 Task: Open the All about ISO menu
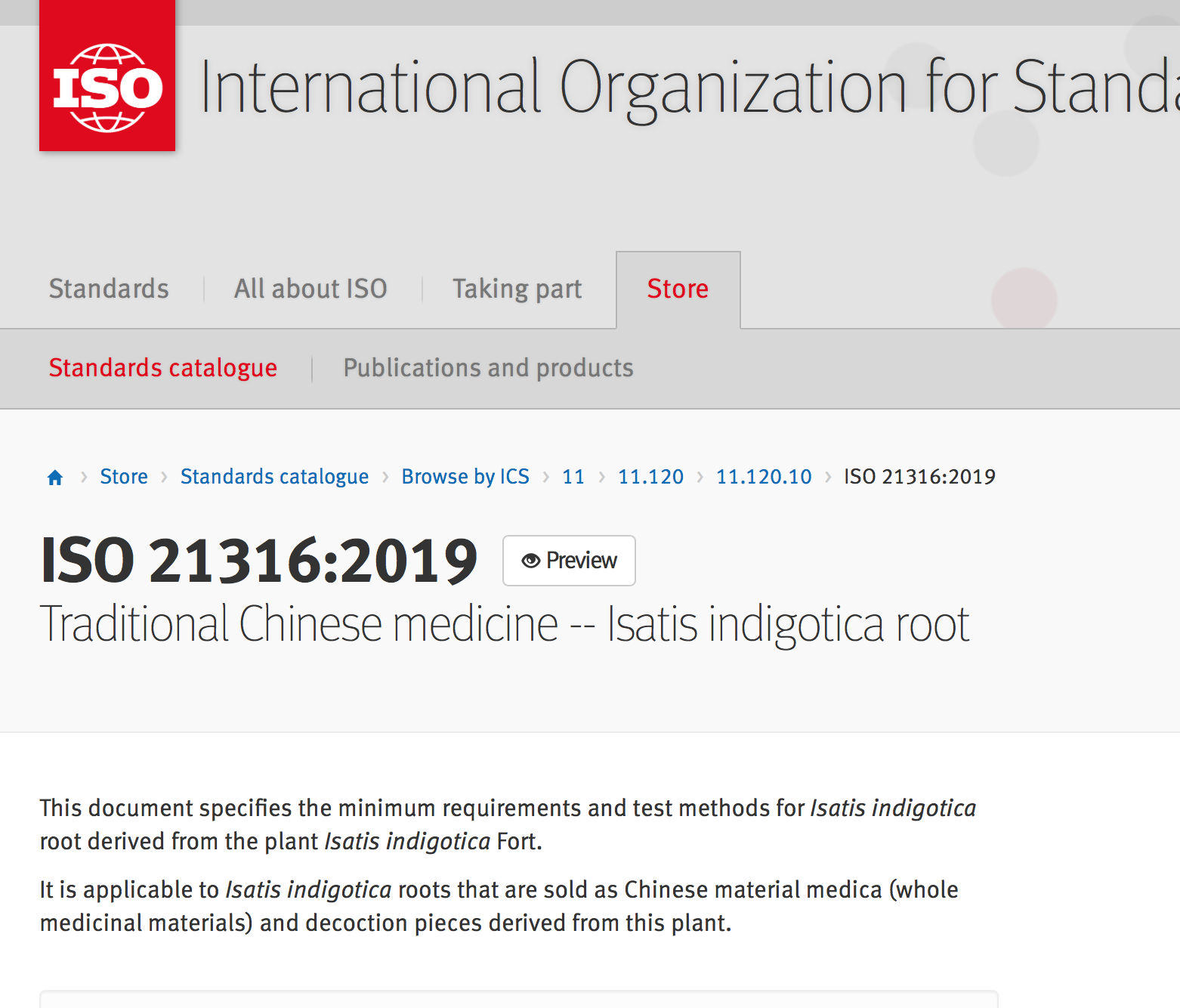(310, 289)
